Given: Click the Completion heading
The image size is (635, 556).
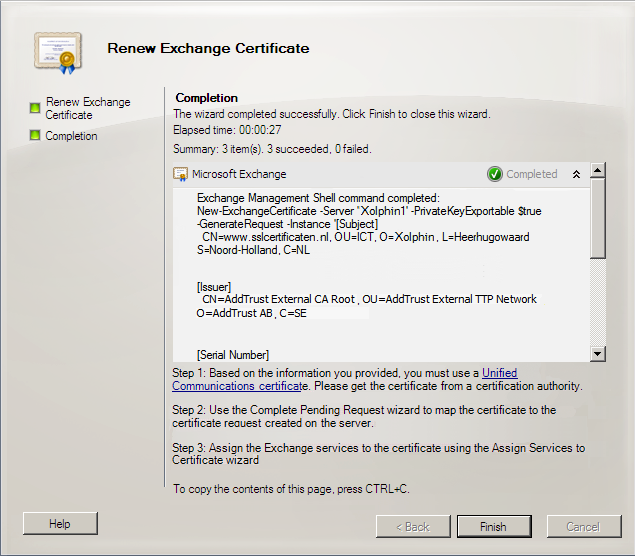Looking at the screenshot, I should 207,98.
